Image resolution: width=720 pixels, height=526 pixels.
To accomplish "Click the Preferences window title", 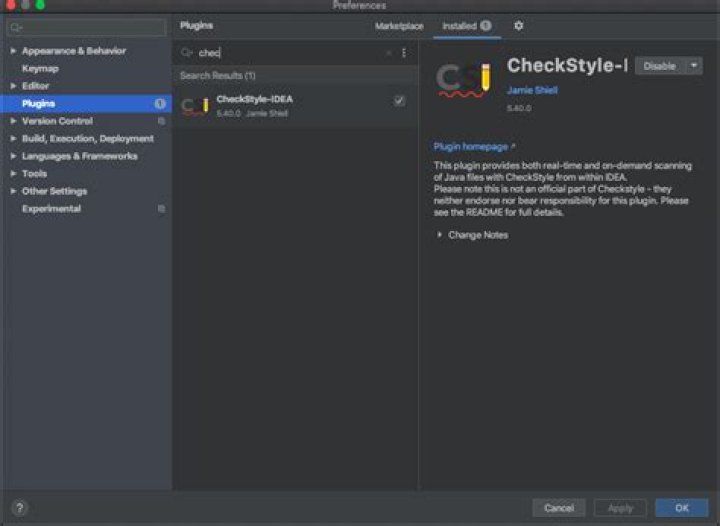I will tap(359, 6).
